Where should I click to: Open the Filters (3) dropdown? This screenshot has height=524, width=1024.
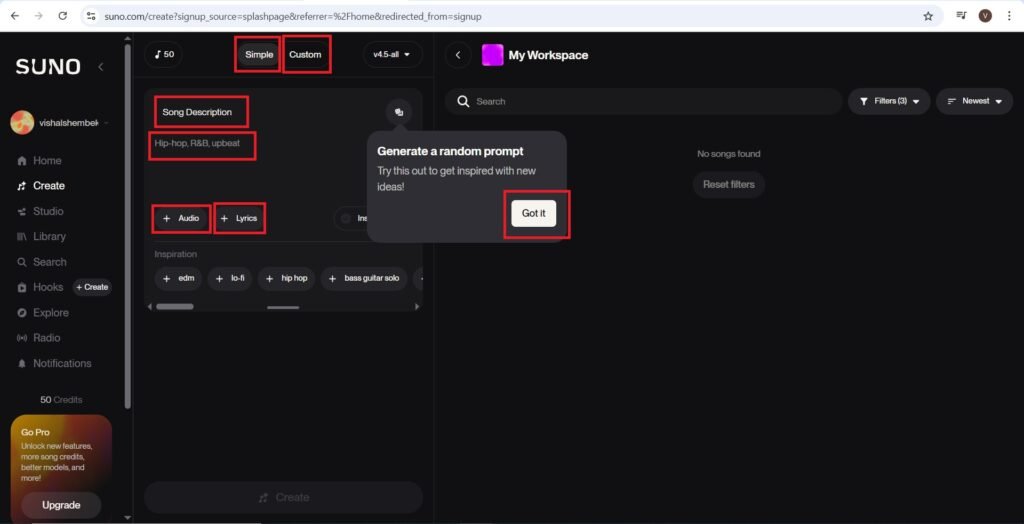coord(889,101)
